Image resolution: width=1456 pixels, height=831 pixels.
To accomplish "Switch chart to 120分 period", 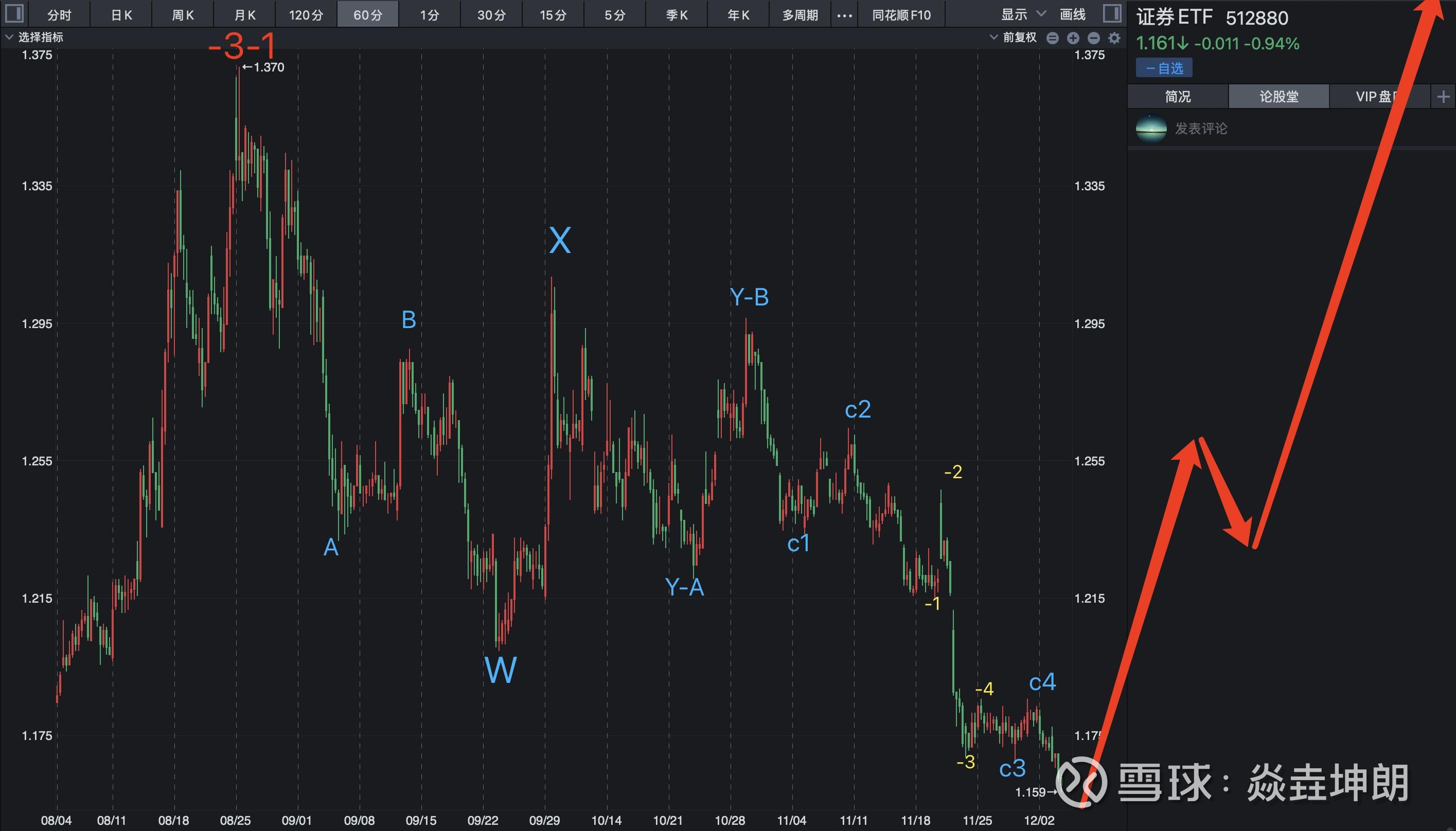I will [306, 15].
